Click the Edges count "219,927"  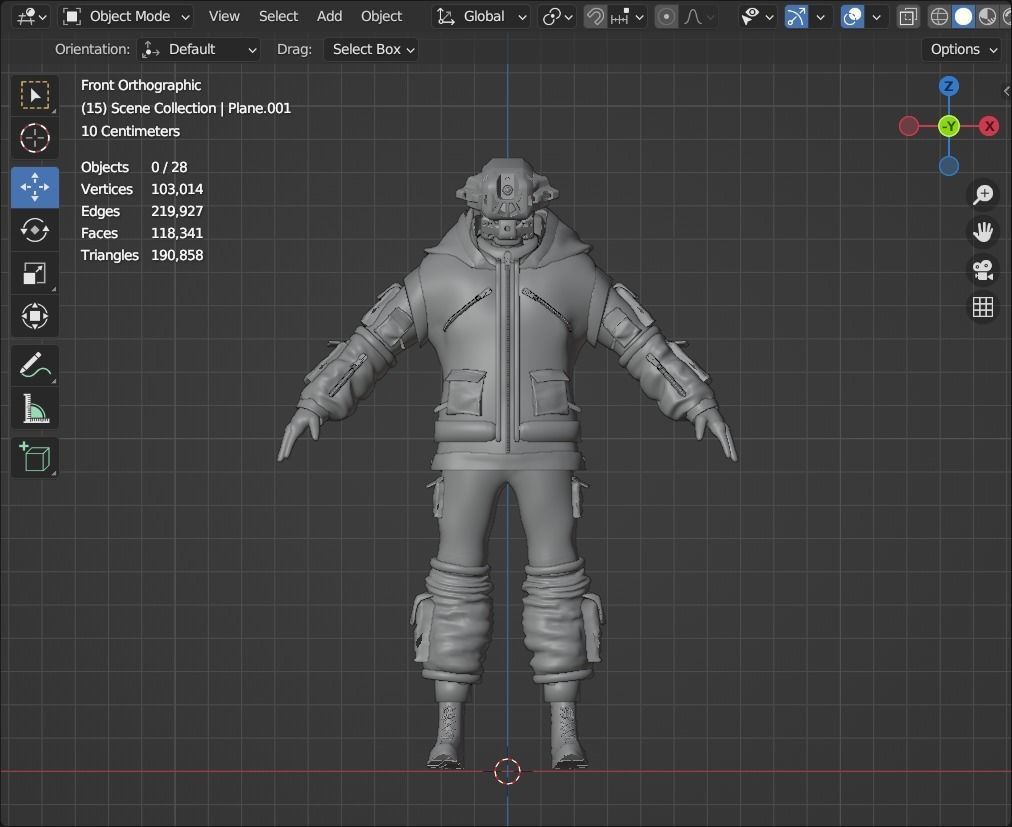(x=177, y=211)
